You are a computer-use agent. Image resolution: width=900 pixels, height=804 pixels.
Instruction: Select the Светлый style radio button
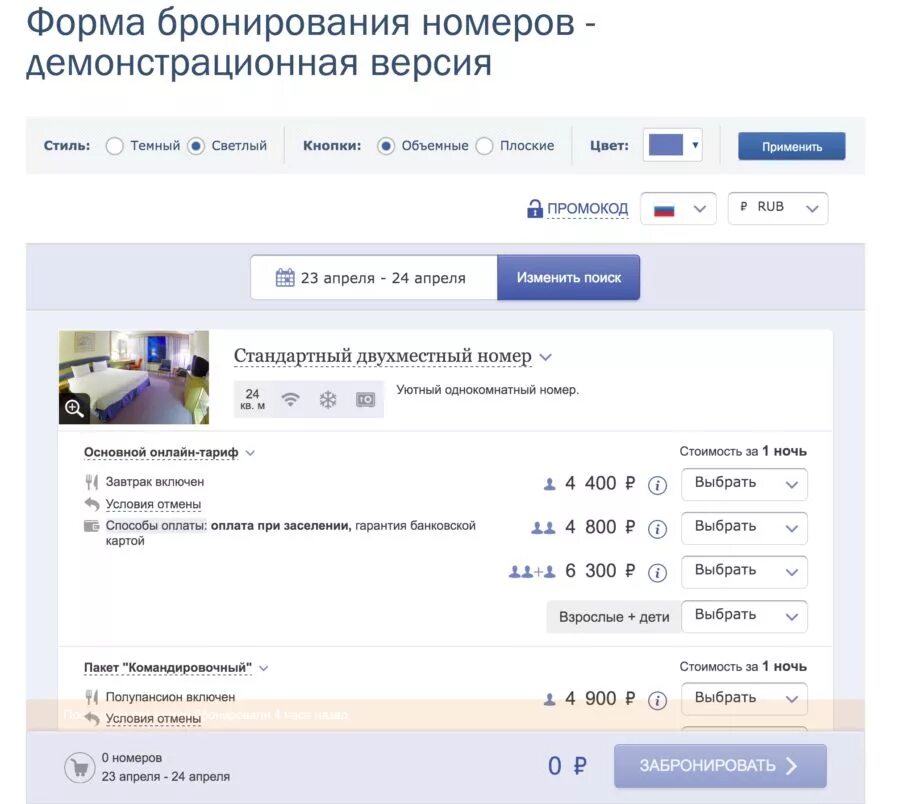click(196, 146)
